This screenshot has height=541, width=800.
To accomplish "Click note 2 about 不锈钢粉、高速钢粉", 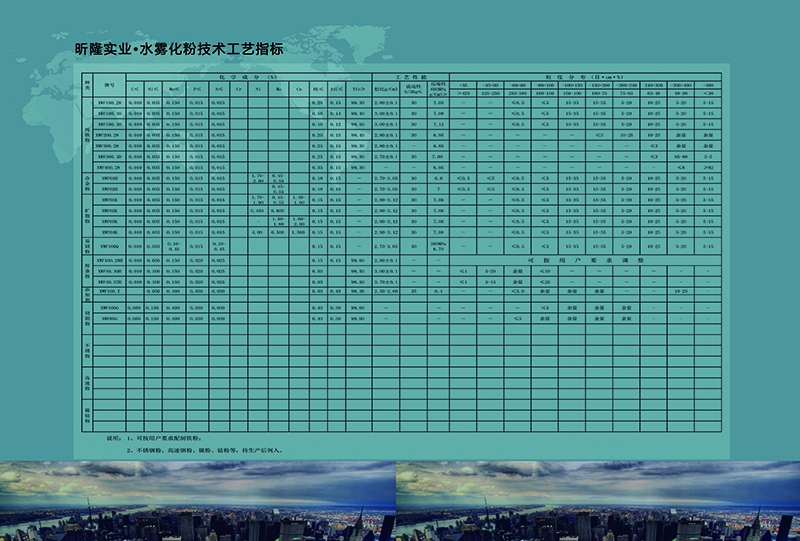I will point(205,451).
